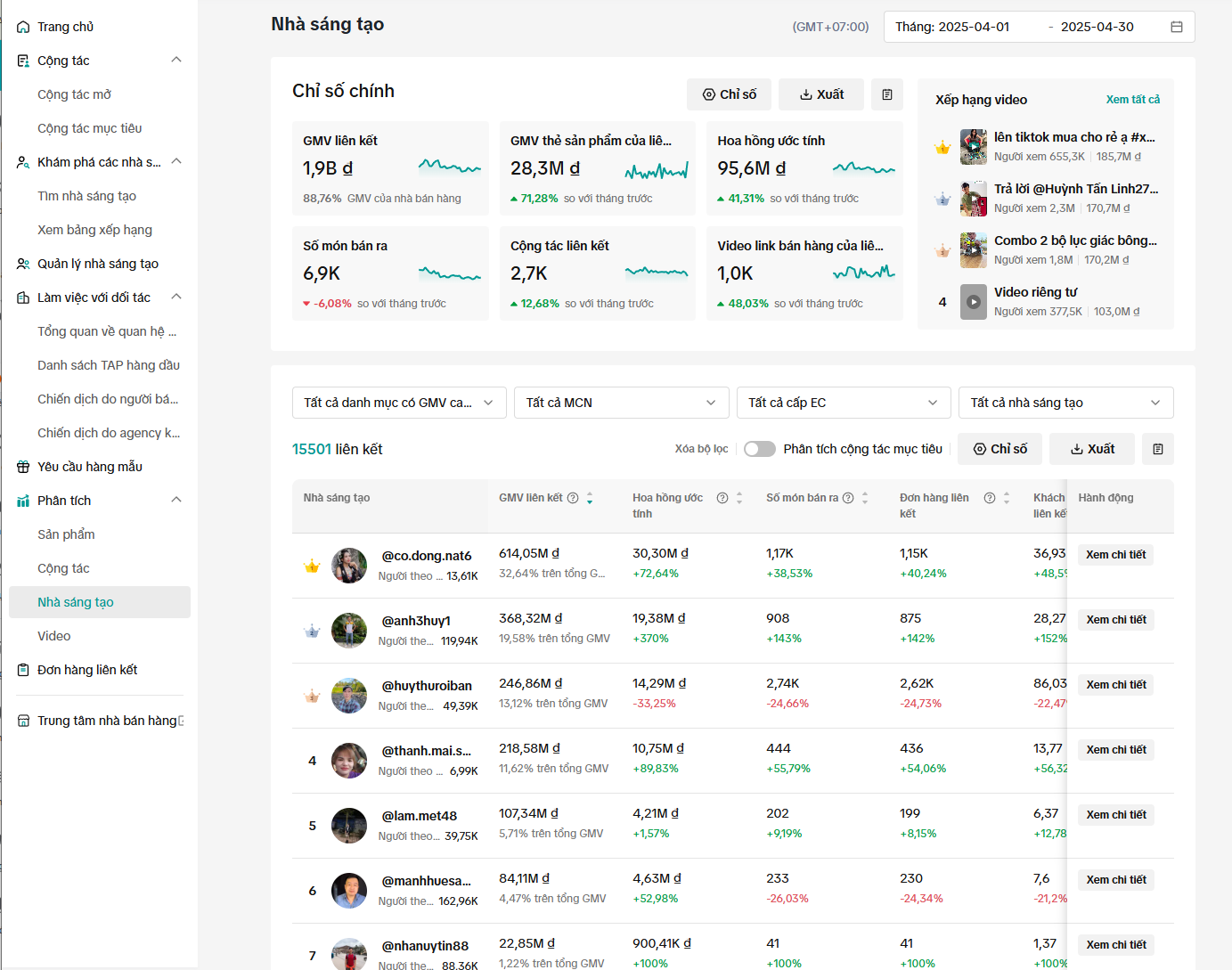Sort the table by Số món bán ra
Image resolution: width=1232 pixels, height=970 pixels.
tap(865, 498)
